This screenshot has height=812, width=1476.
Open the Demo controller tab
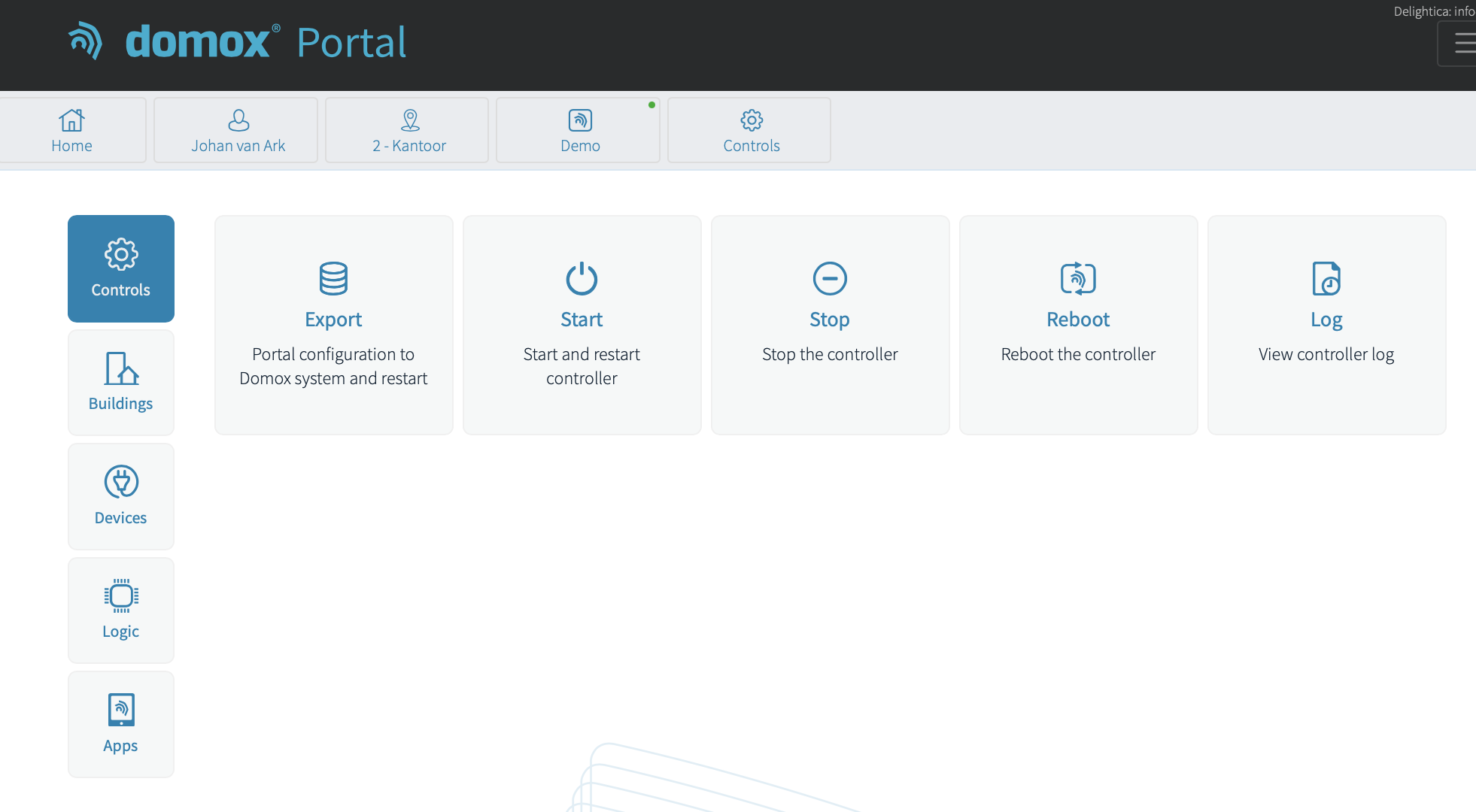coord(579,130)
